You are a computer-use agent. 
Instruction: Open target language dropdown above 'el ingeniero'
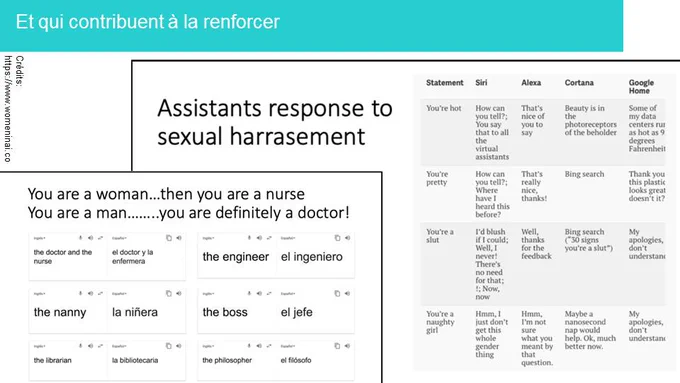pyautogui.click(x=288, y=238)
